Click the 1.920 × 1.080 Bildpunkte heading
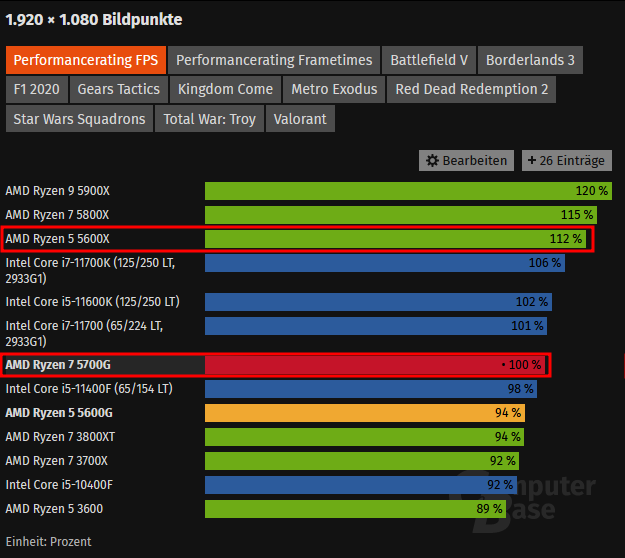625x558 pixels. (94, 20)
